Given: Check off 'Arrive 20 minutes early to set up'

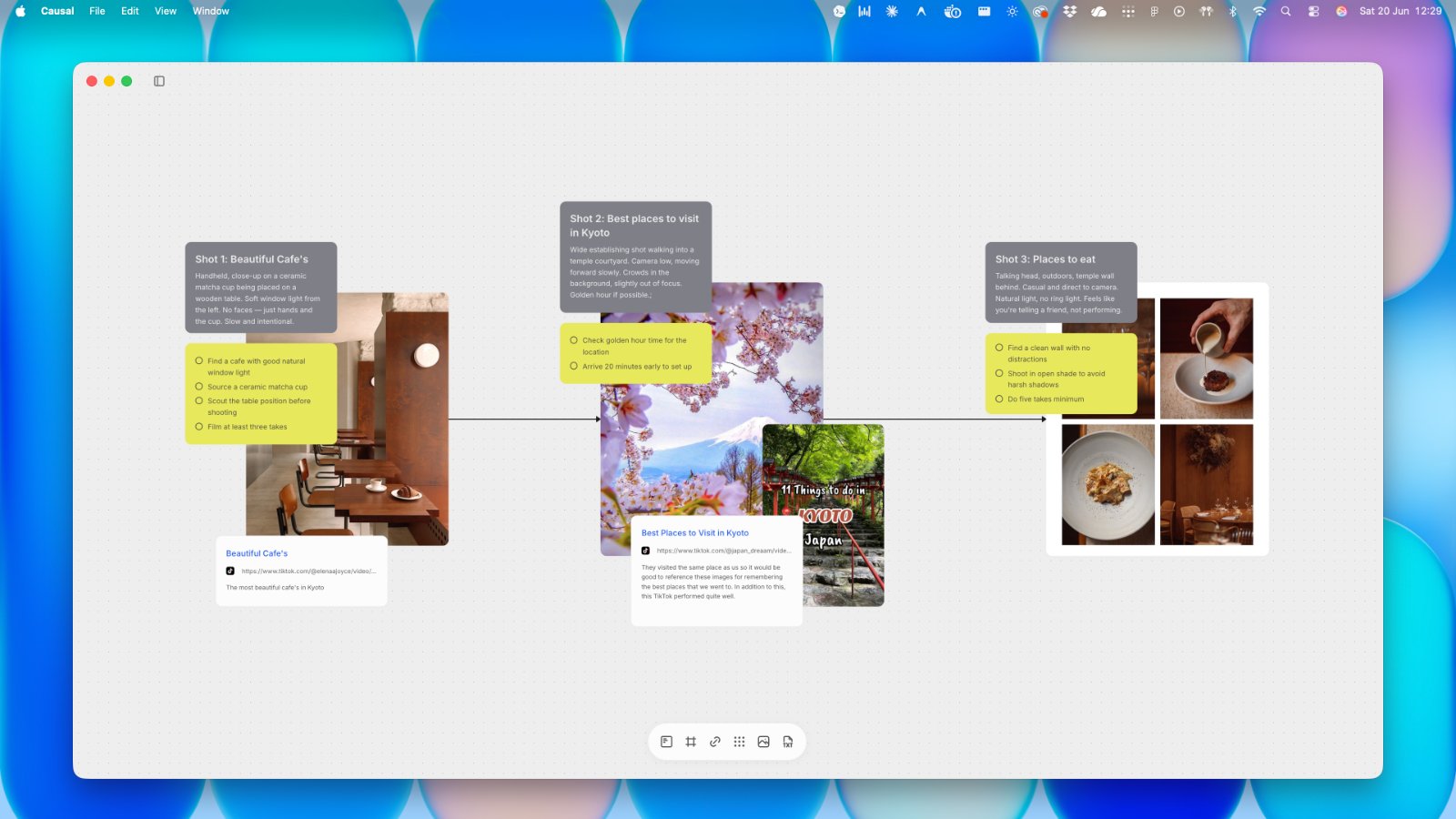Looking at the screenshot, I should coord(573,366).
